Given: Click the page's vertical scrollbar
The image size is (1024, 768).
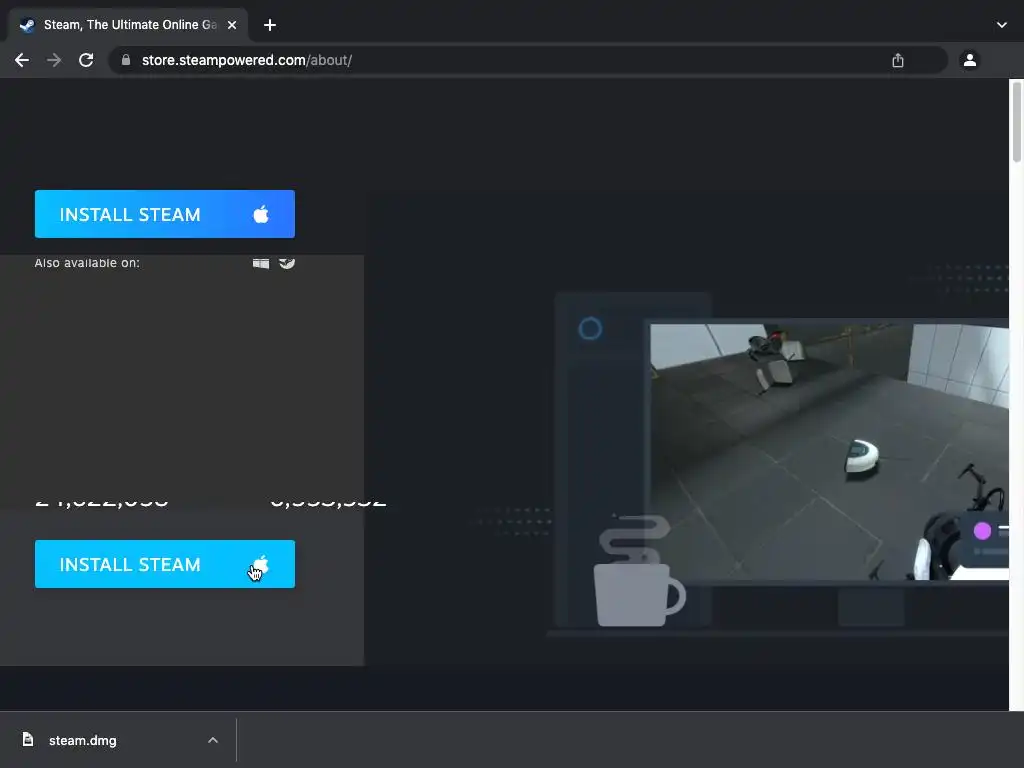Looking at the screenshot, I should (x=1017, y=121).
